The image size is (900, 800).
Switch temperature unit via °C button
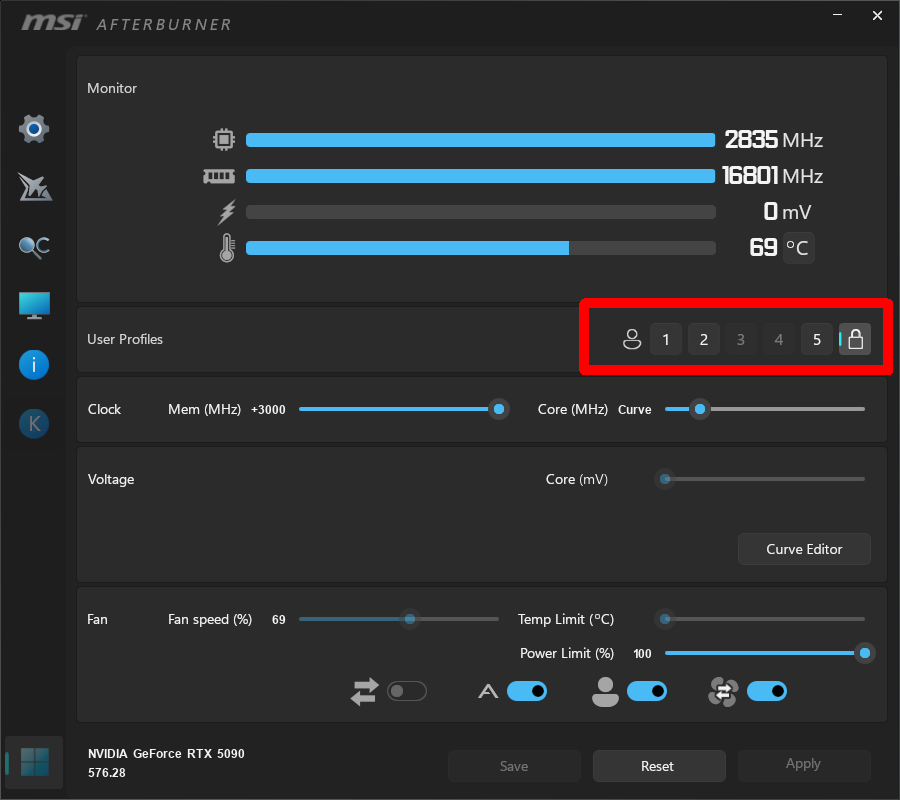pos(798,248)
